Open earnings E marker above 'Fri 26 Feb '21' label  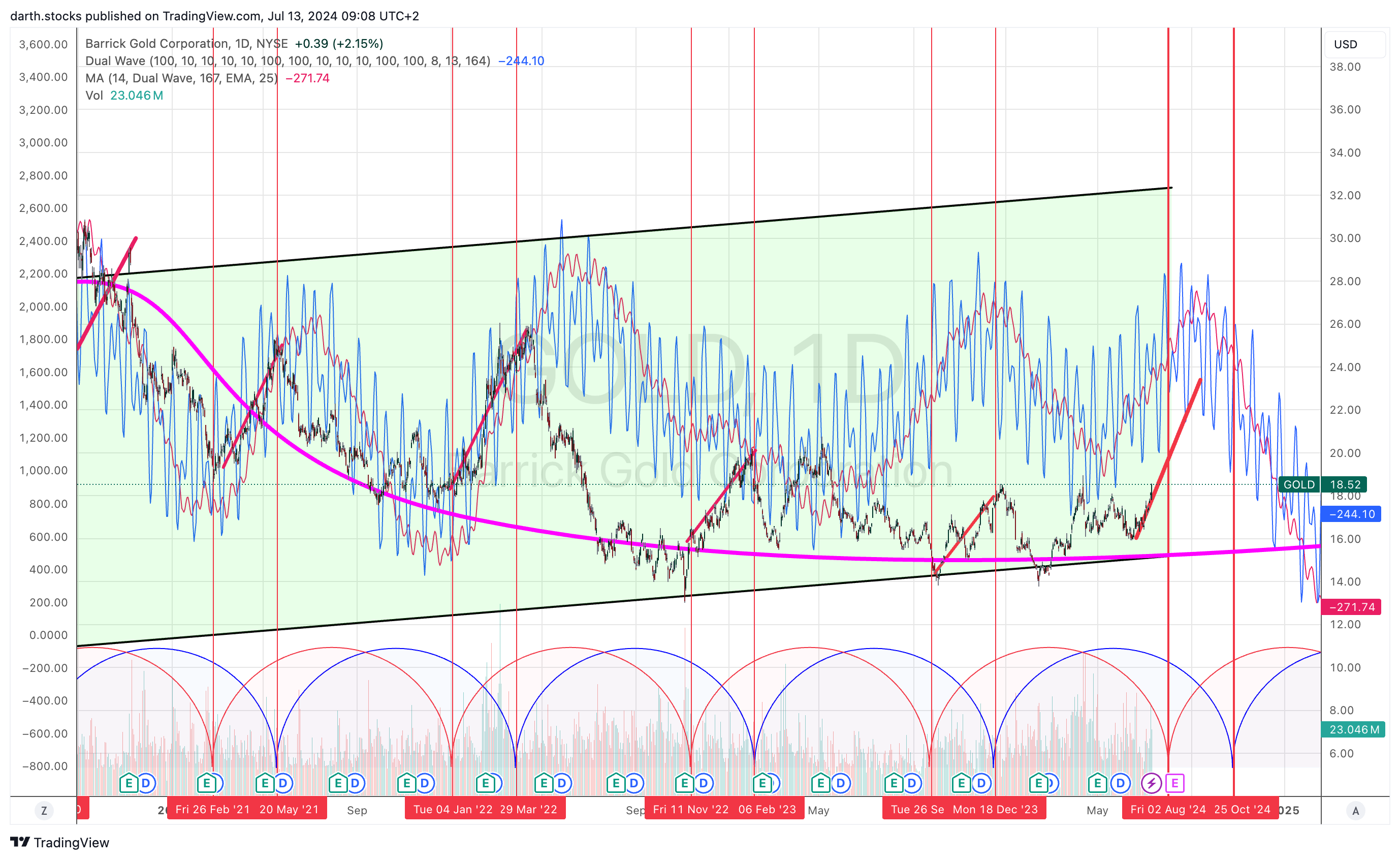pyautogui.click(x=207, y=783)
